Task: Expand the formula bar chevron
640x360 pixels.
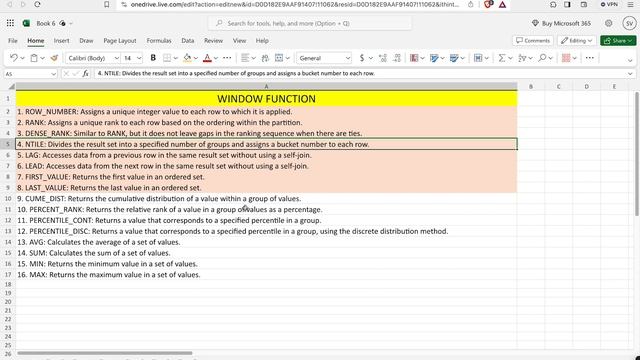Action: tap(630, 74)
